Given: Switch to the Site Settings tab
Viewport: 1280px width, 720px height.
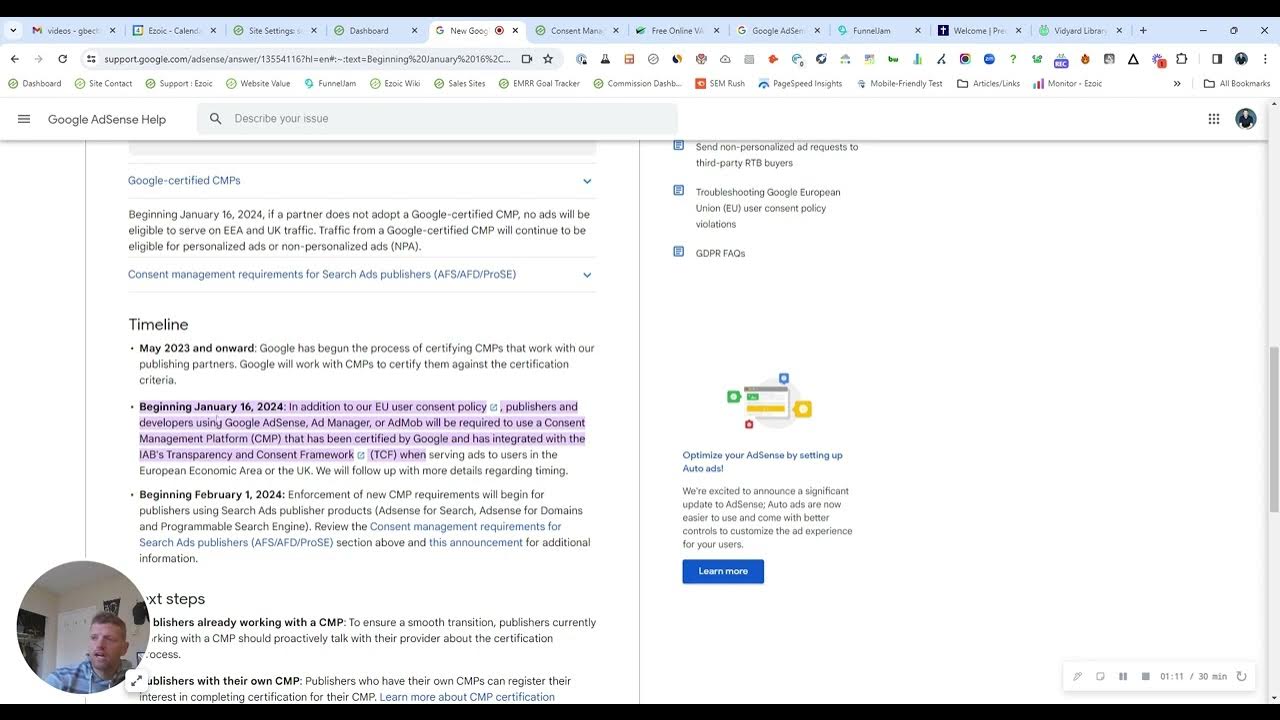Looking at the screenshot, I should point(275,30).
